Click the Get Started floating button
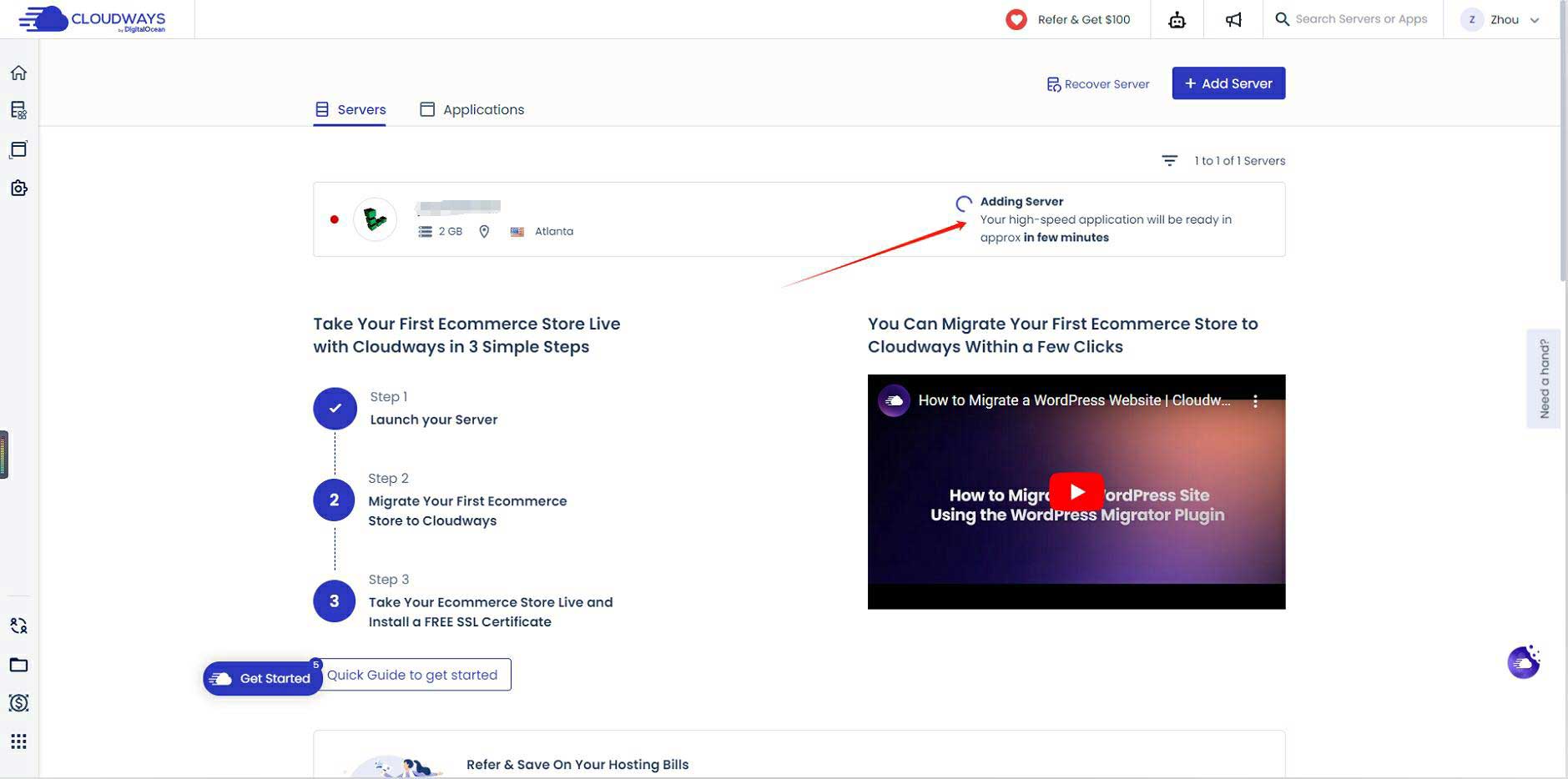The image size is (1568, 779). [262, 679]
